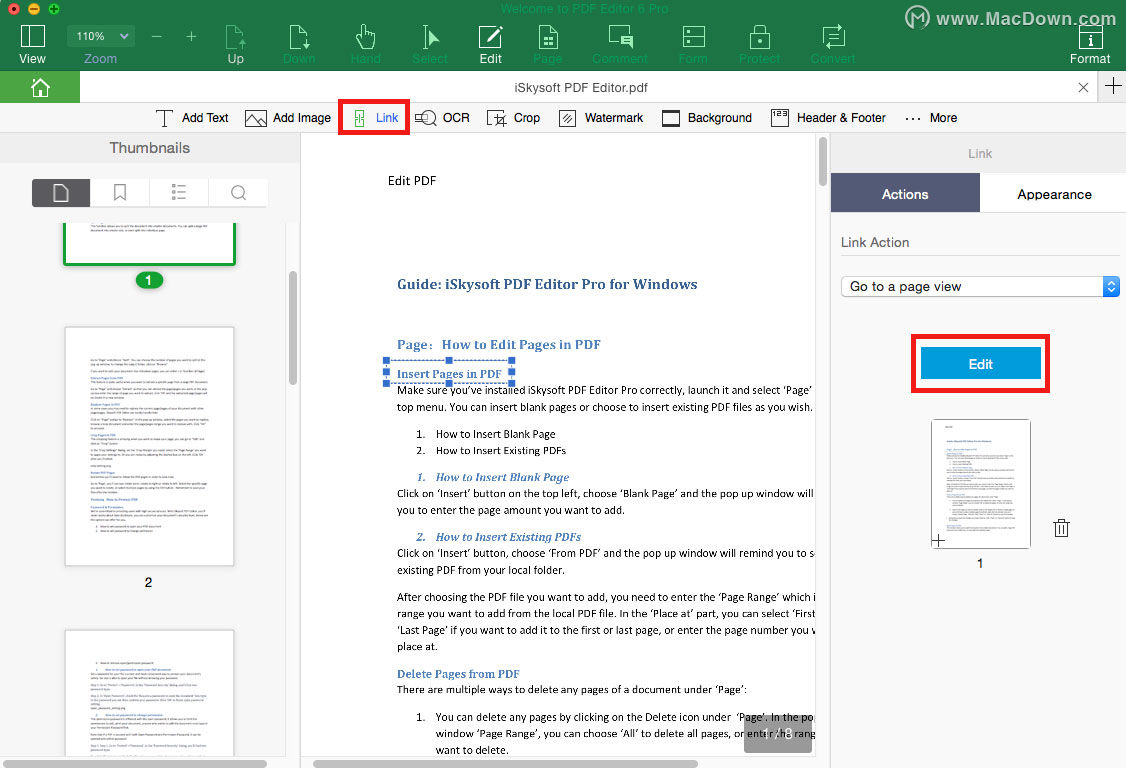This screenshot has height=768, width=1126.
Task: Click the blue Edit button
Action: tap(980, 364)
